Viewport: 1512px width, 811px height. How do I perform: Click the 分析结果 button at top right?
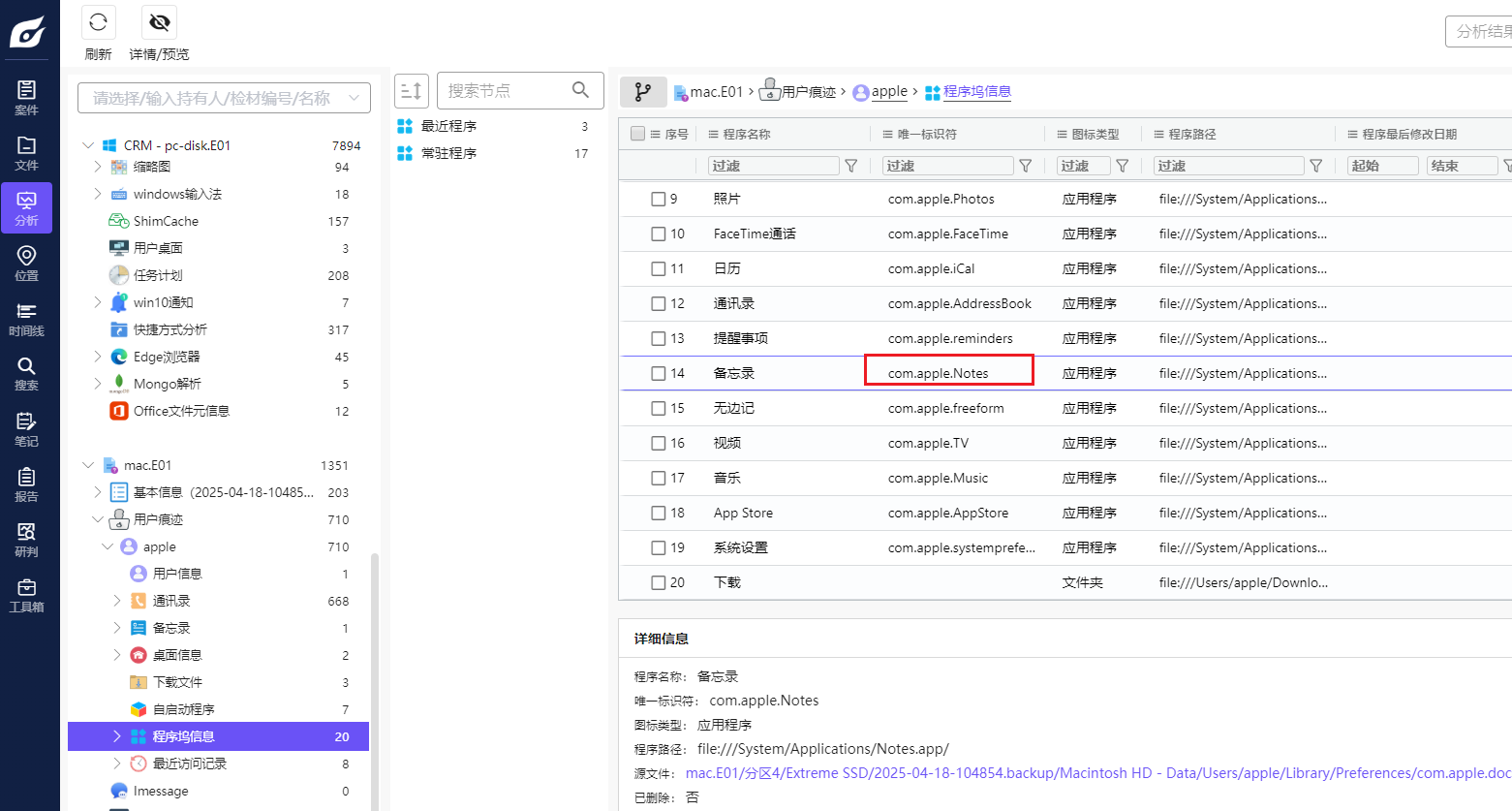(1478, 31)
